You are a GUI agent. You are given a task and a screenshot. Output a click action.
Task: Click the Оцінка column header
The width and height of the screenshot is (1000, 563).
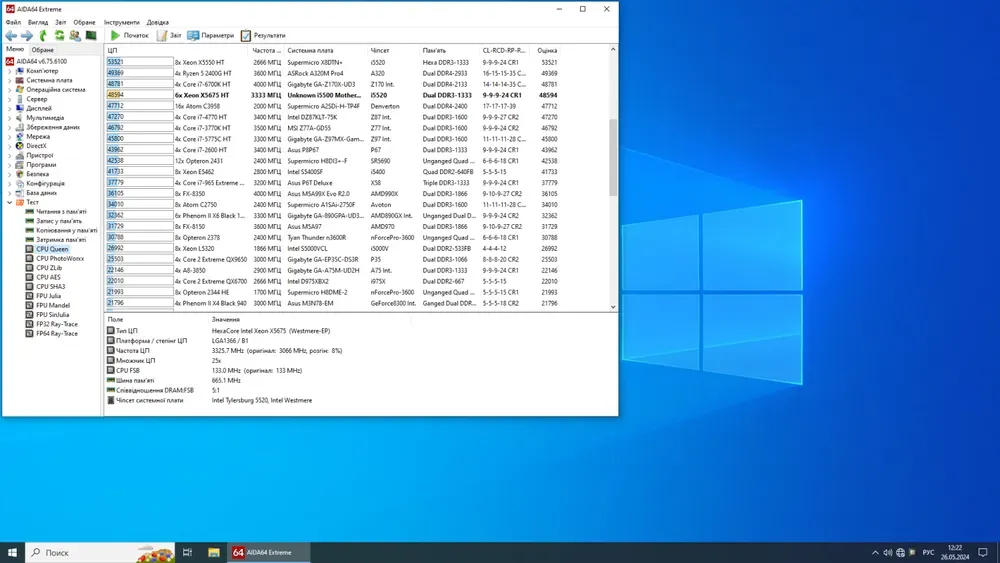tap(547, 50)
